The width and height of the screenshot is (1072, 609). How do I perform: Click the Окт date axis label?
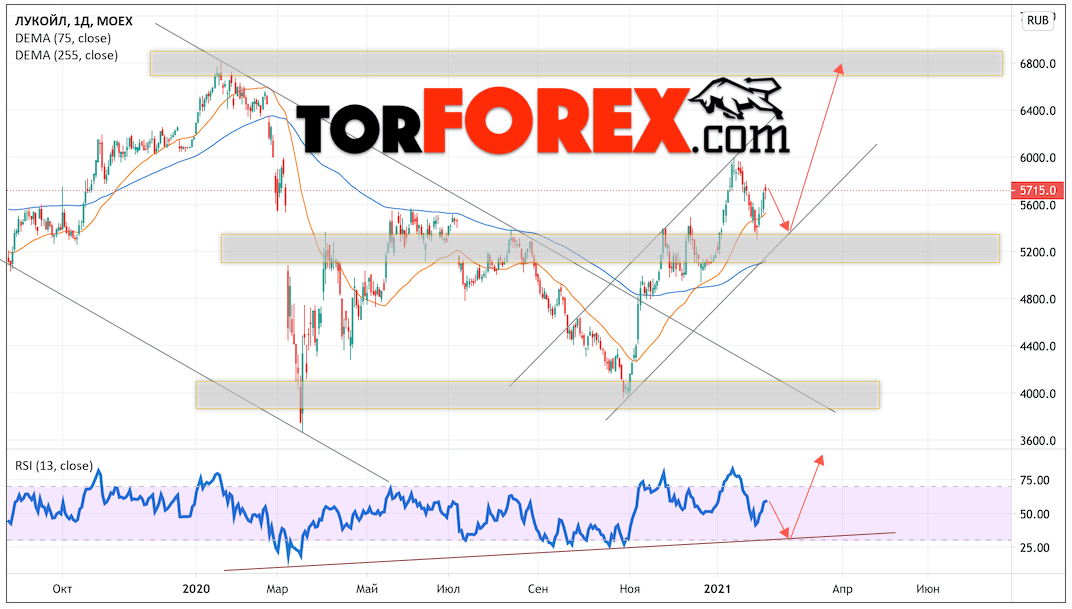point(62,588)
